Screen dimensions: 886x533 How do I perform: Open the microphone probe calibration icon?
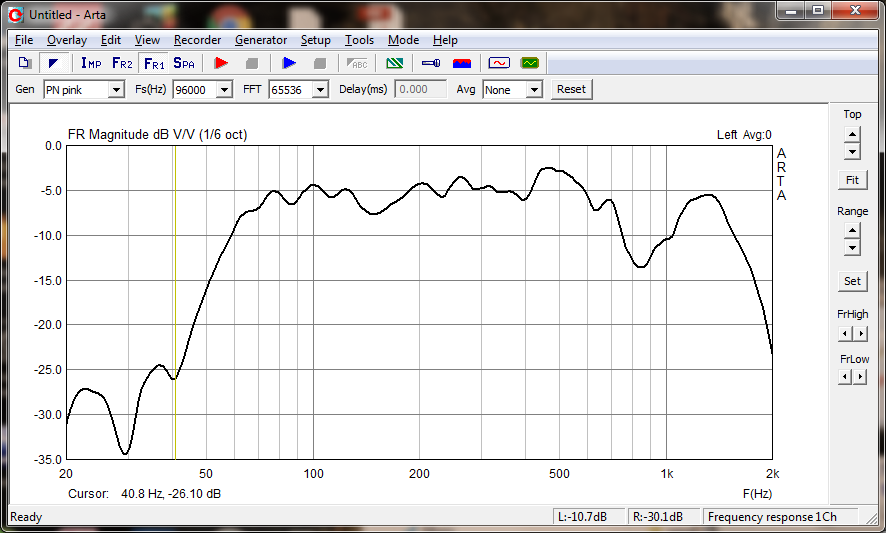click(431, 63)
